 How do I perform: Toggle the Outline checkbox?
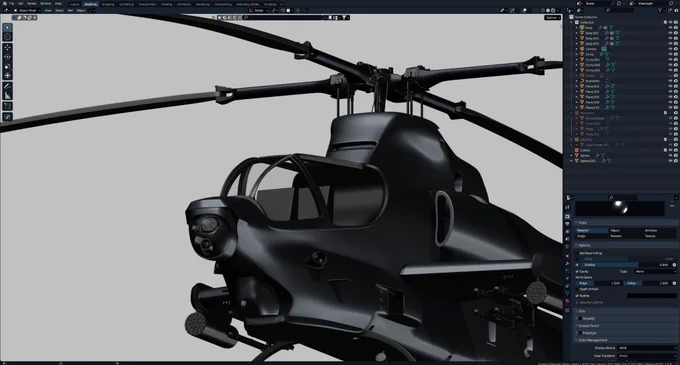point(577,296)
